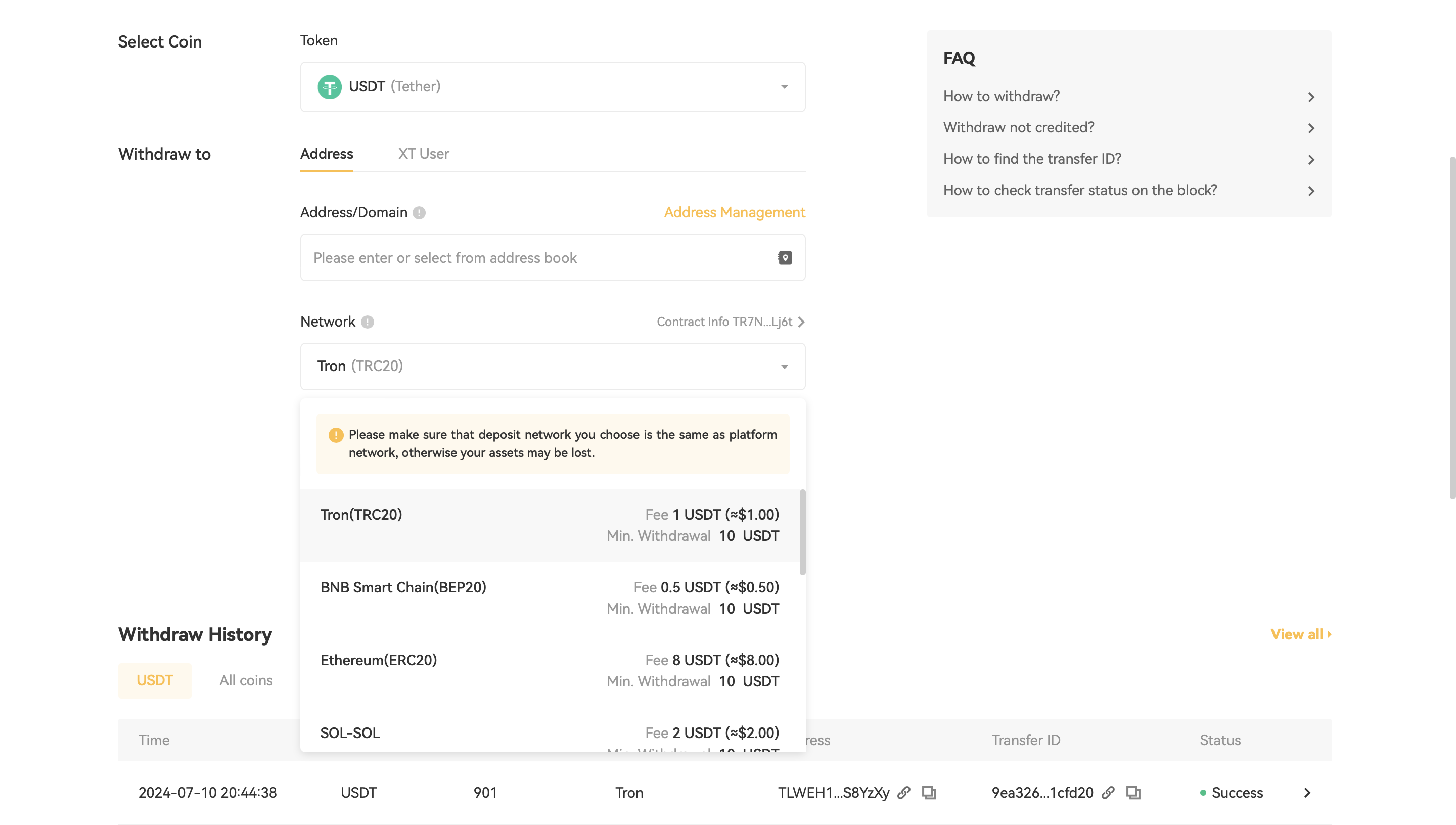Image resolution: width=1456 pixels, height=825 pixels.
Task: Copy transfer ID 9ea326...1cfd20
Action: tap(1133, 793)
